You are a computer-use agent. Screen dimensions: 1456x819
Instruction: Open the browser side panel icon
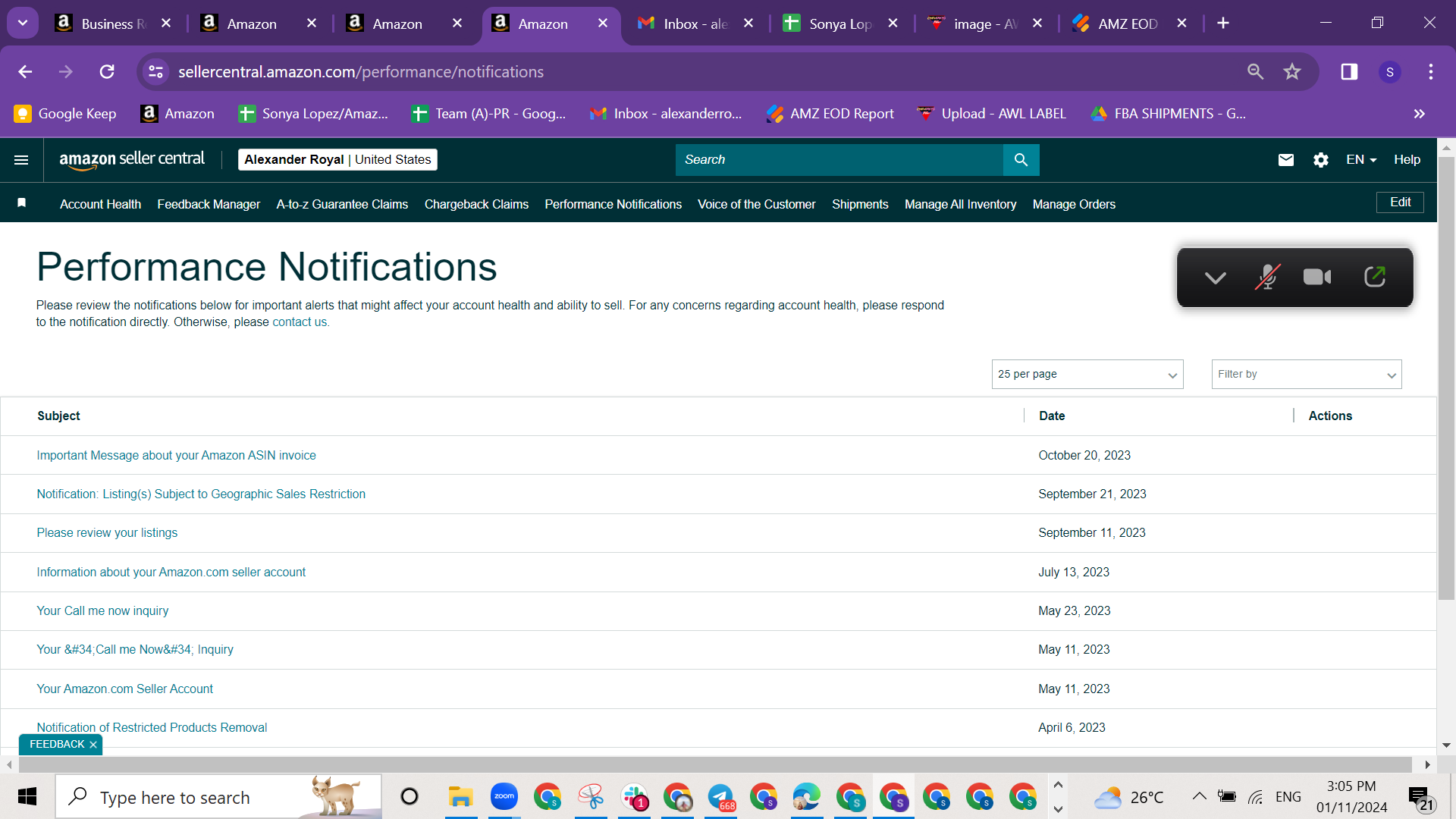pyautogui.click(x=1349, y=72)
